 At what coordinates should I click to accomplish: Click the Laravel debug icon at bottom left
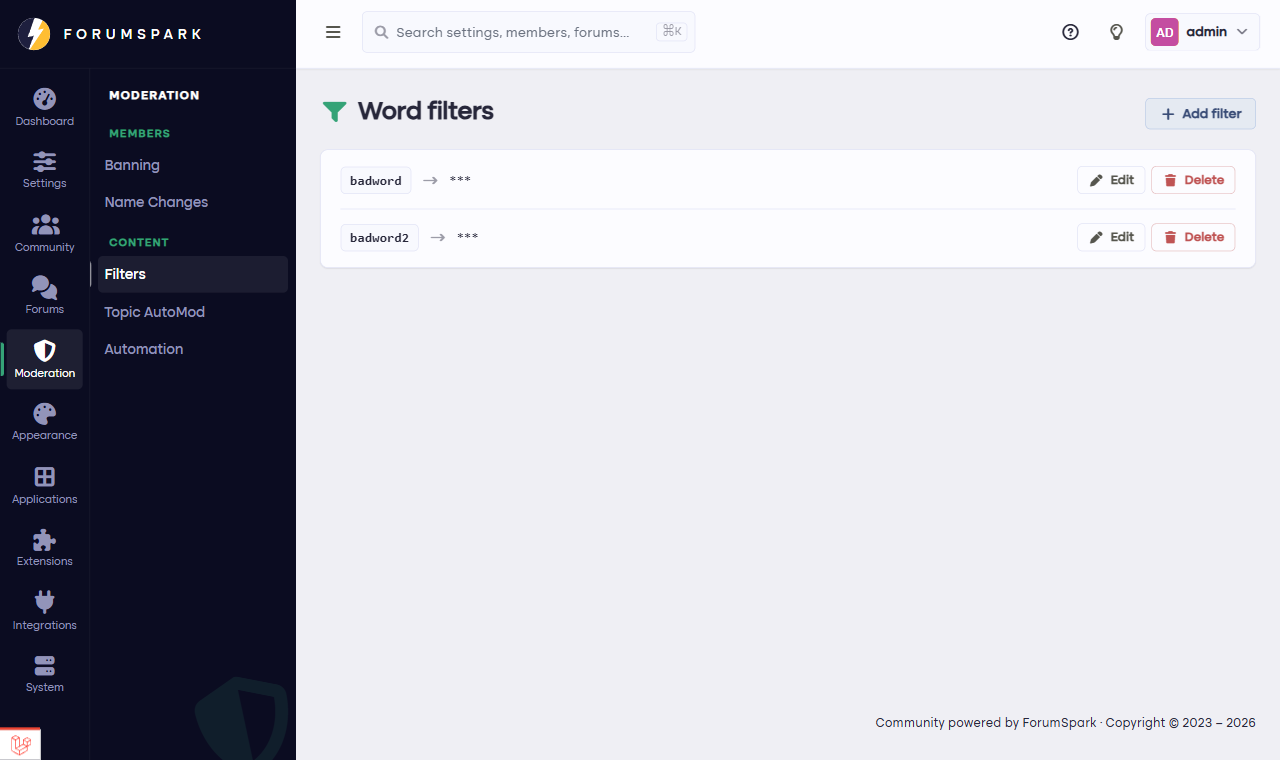point(20,744)
